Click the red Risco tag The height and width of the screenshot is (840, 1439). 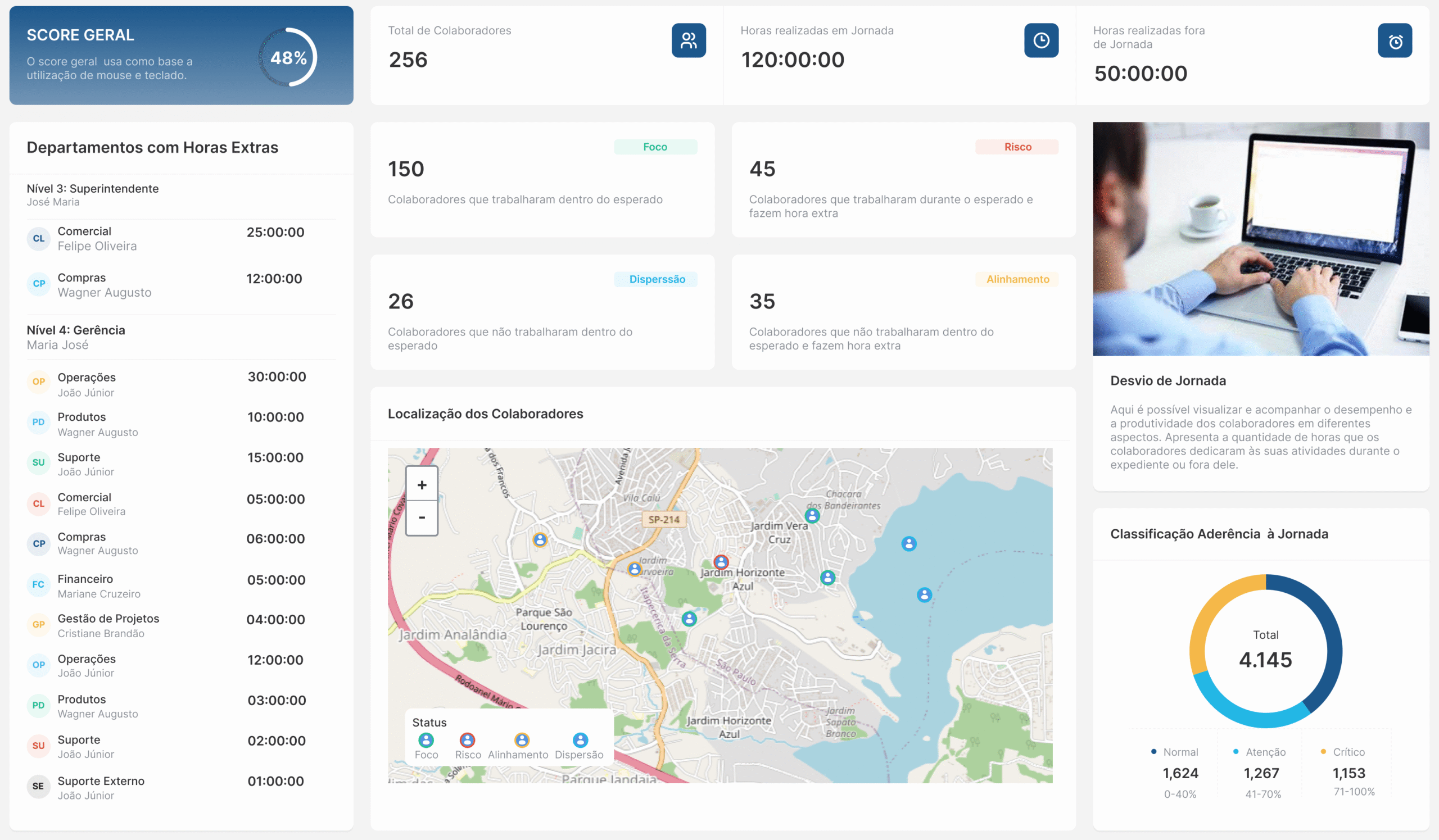[1017, 147]
